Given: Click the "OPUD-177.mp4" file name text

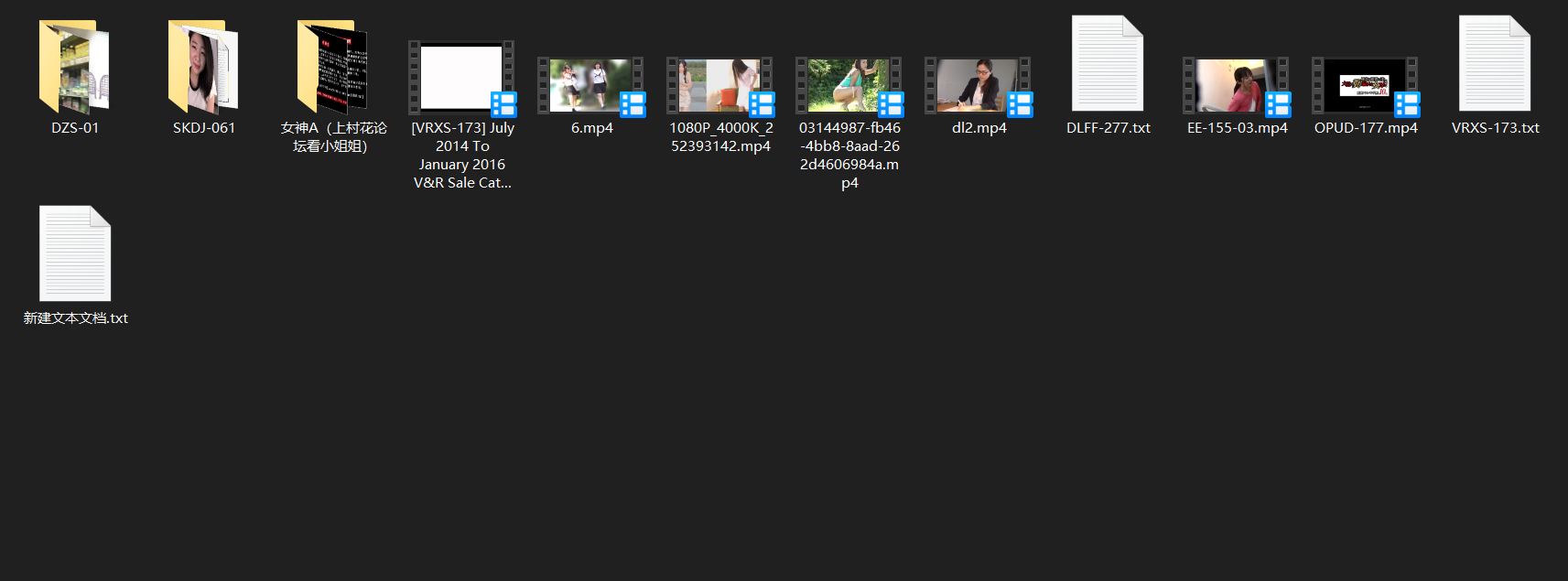Looking at the screenshot, I should (1366, 128).
